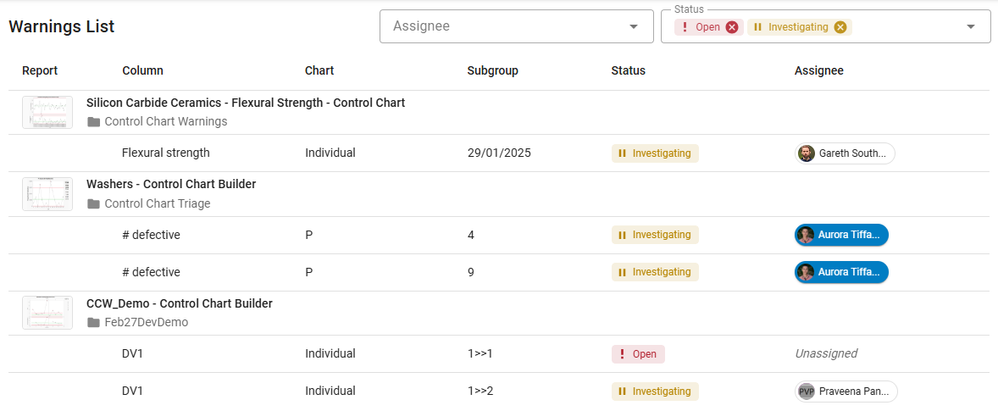Sort by the Subgroup column header
This screenshot has height=406, width=998.
tap(492, 71)
